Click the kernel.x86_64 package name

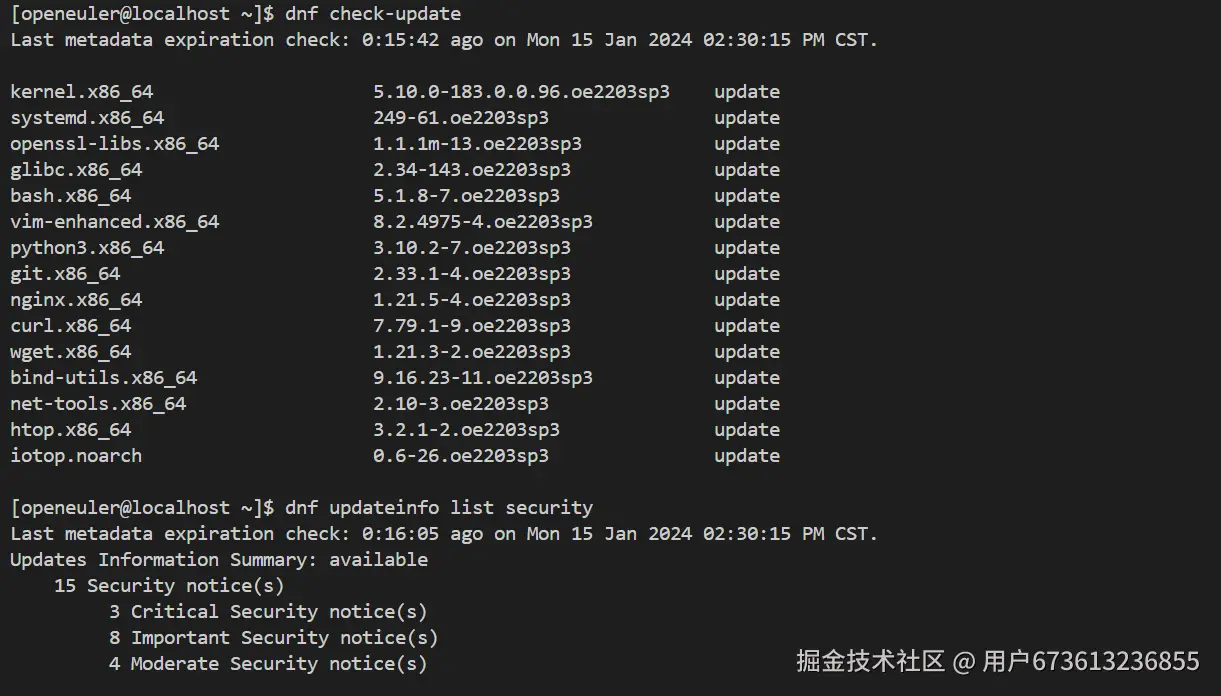point(82,92)
